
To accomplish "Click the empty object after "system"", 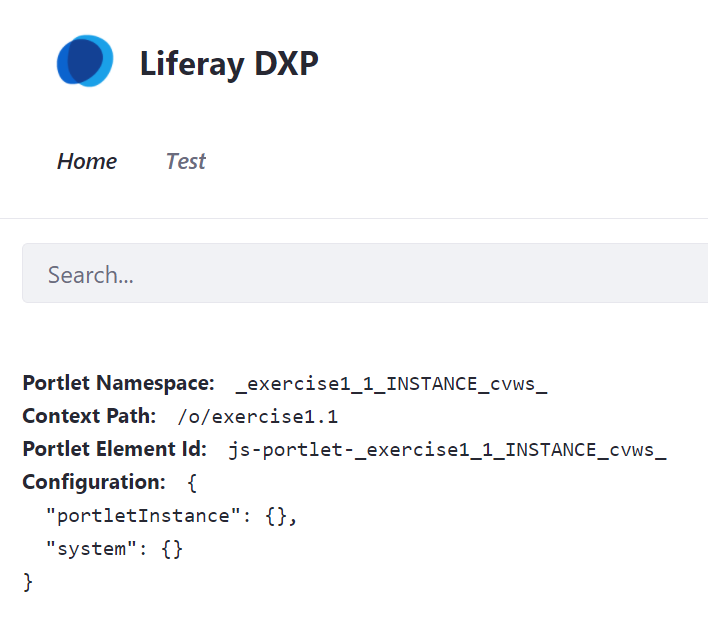I will click(x=172, y=549).
